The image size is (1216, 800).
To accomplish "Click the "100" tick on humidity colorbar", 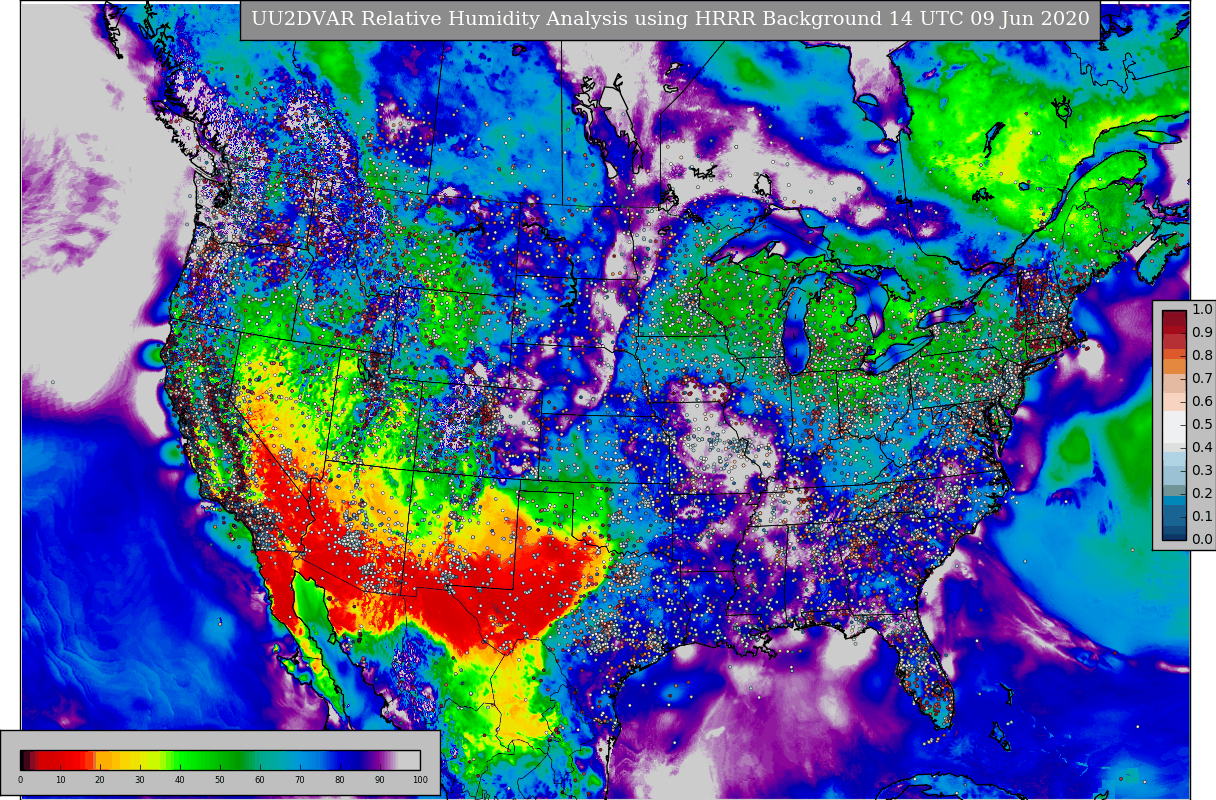I will (x=420, y=780).
